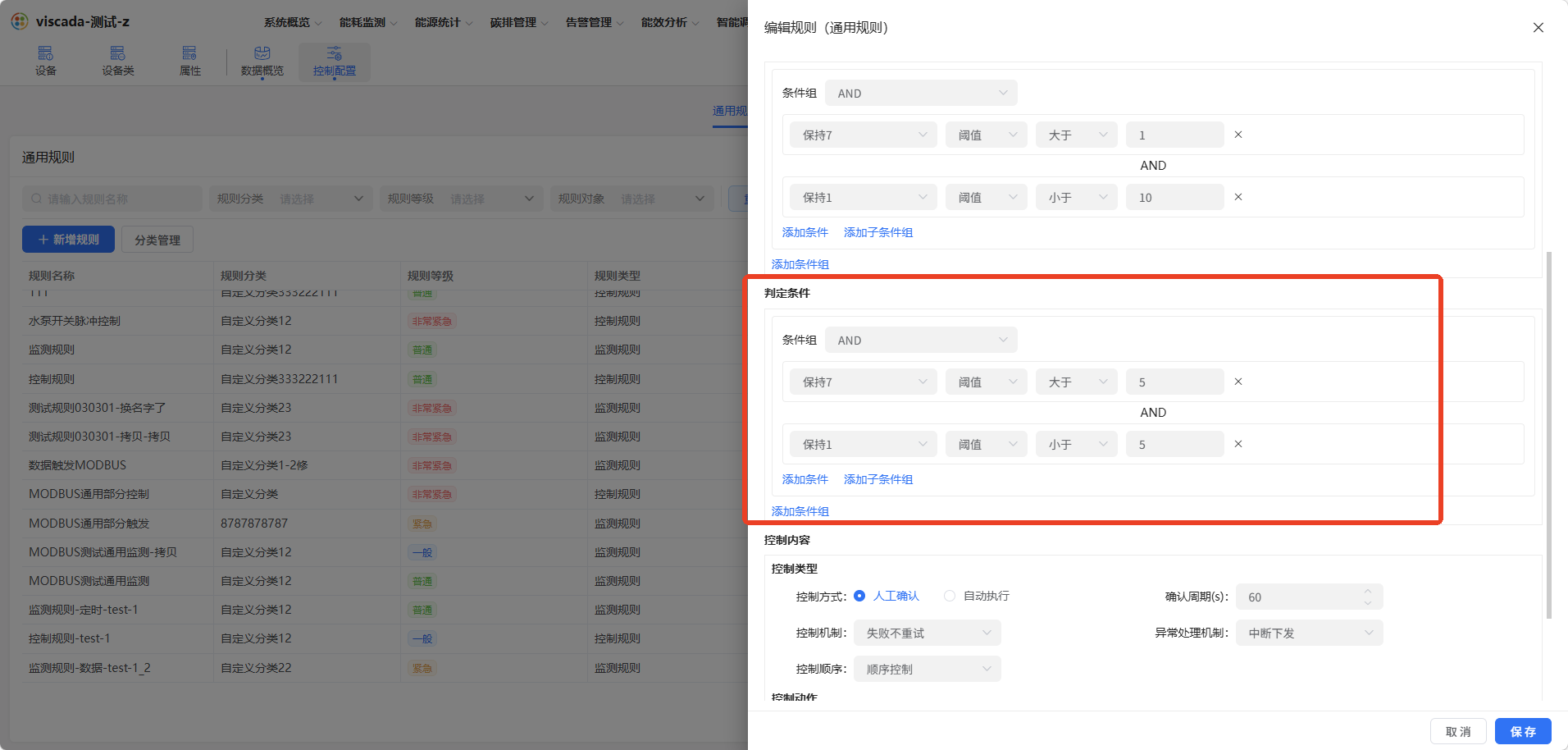Open the 碳排管理 menu
Image resolution: width=1568 pixels, height=750 pixels.
click(x=519, y=22)
